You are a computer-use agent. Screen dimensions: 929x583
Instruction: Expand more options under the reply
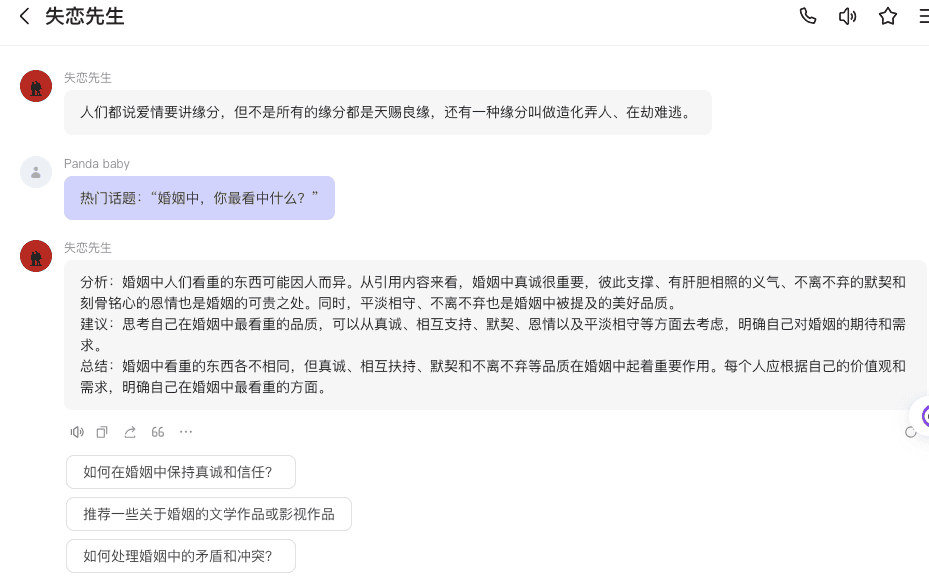tap(186, 432)
